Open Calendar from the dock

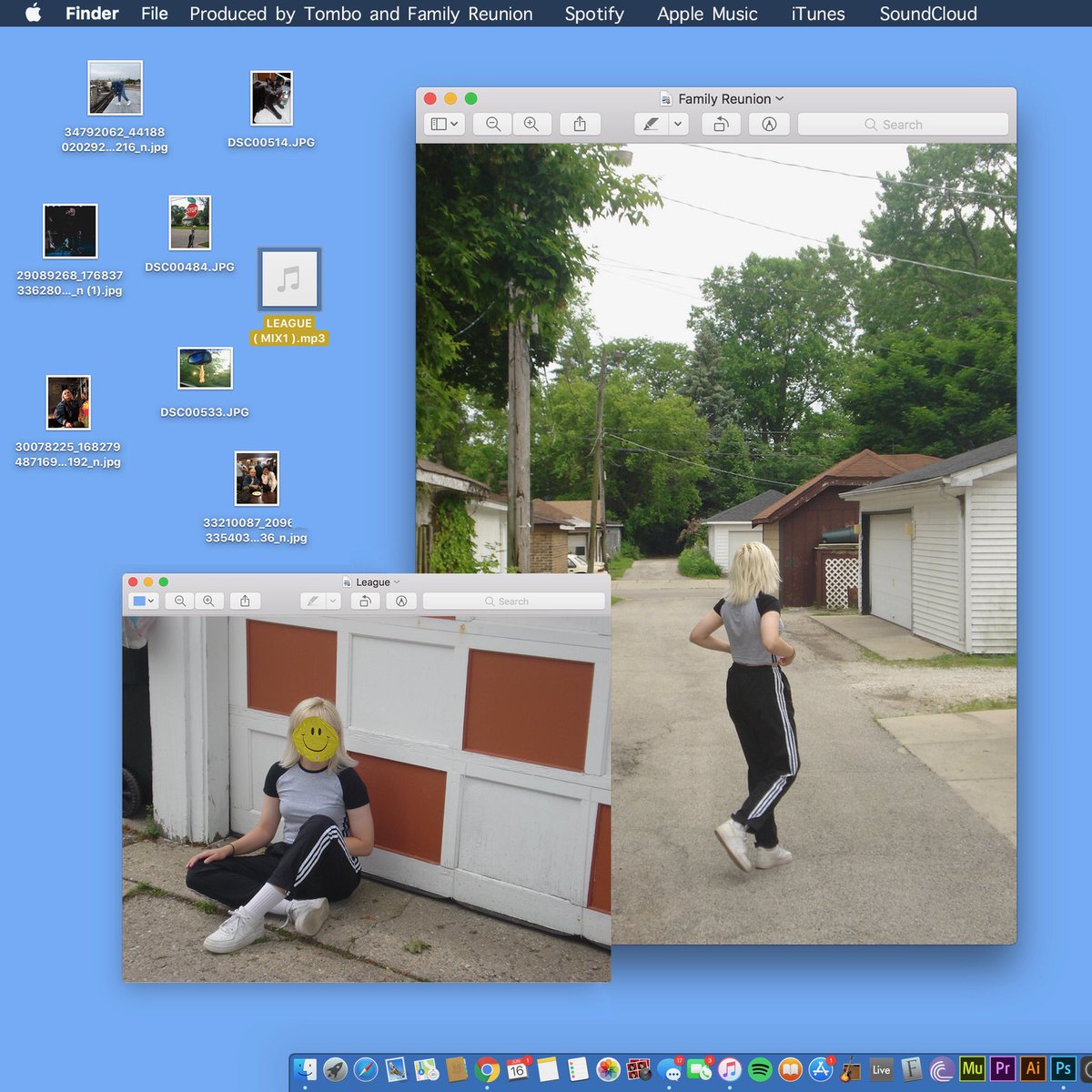(x=517, y=1069)
